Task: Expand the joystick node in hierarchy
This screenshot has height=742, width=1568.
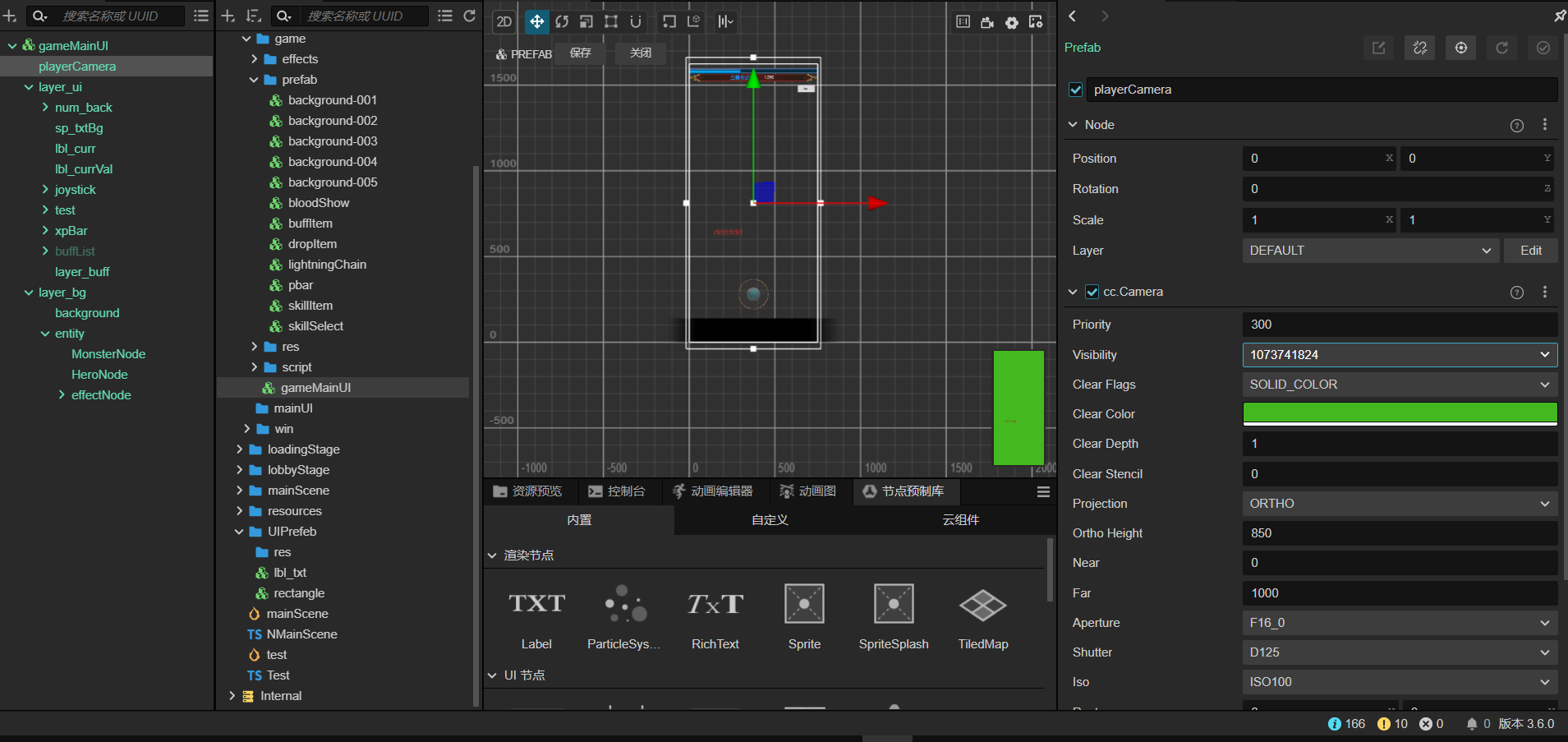Action: click(45, 190)
